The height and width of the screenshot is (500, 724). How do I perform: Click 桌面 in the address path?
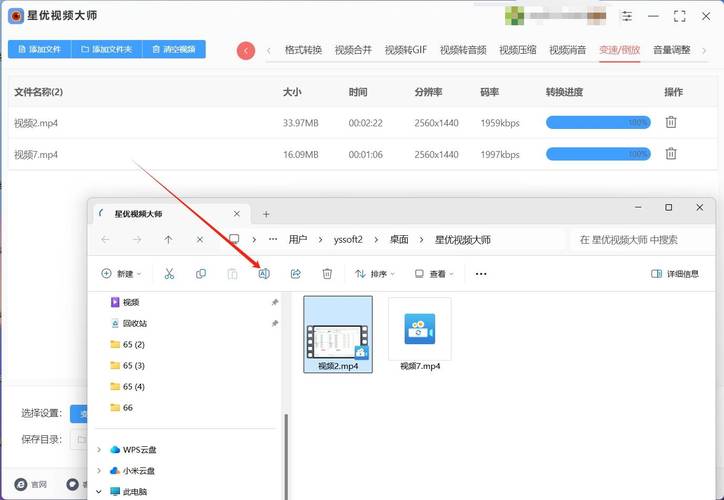399,240
